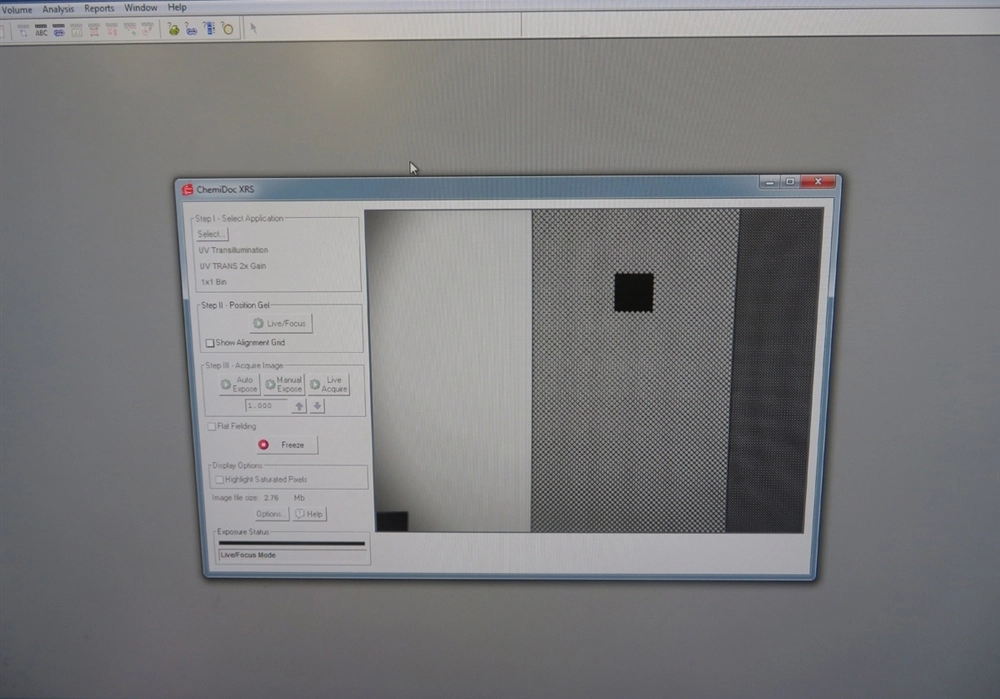
Task: Click the exposure time input field
Action: [266, 407]
